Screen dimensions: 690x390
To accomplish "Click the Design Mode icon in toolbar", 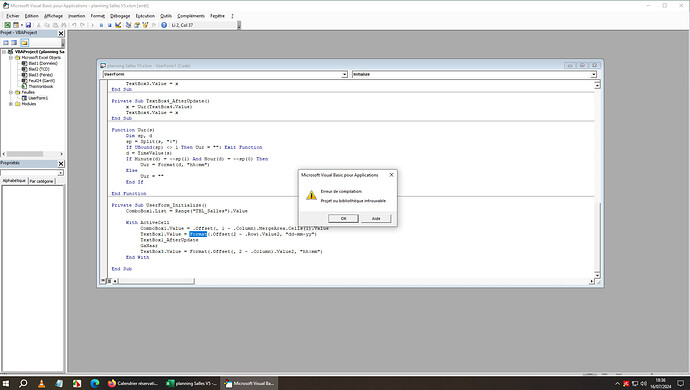I will (118, 25).
